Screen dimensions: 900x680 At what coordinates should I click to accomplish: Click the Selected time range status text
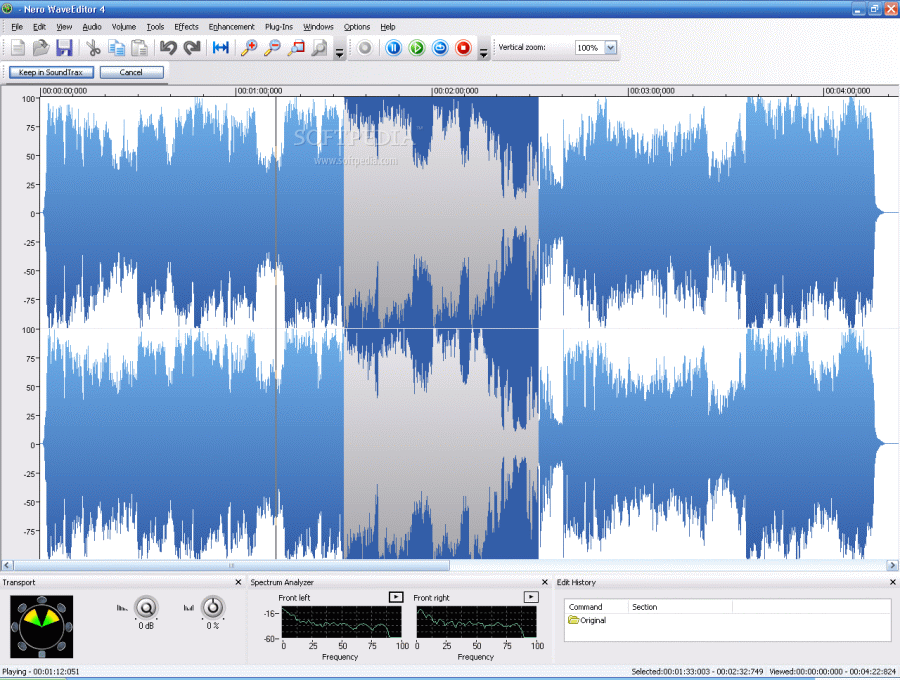(697, 671)
